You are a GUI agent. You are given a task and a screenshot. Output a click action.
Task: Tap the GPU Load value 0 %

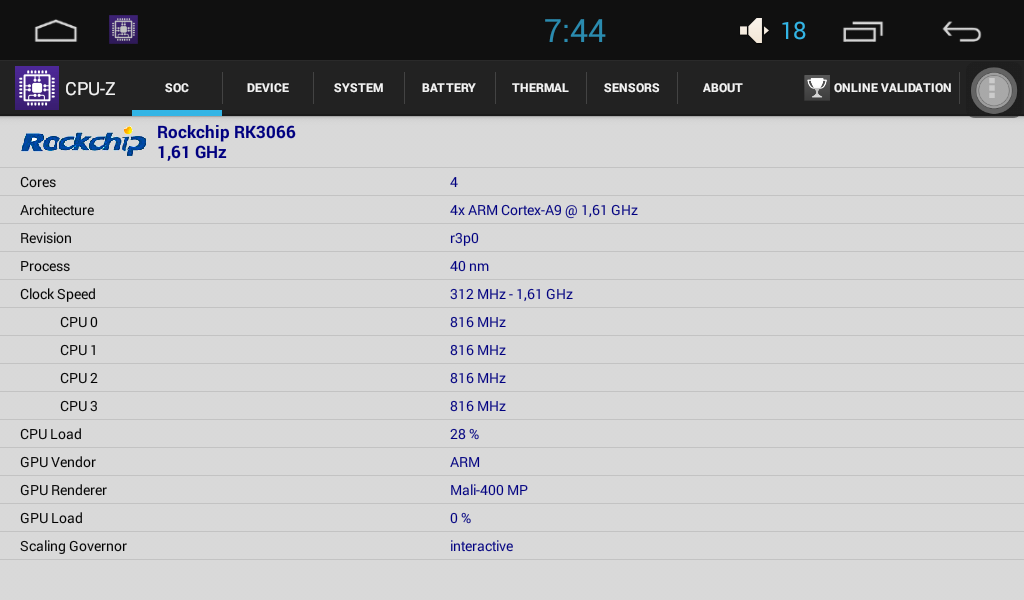[x=460, y=518]
